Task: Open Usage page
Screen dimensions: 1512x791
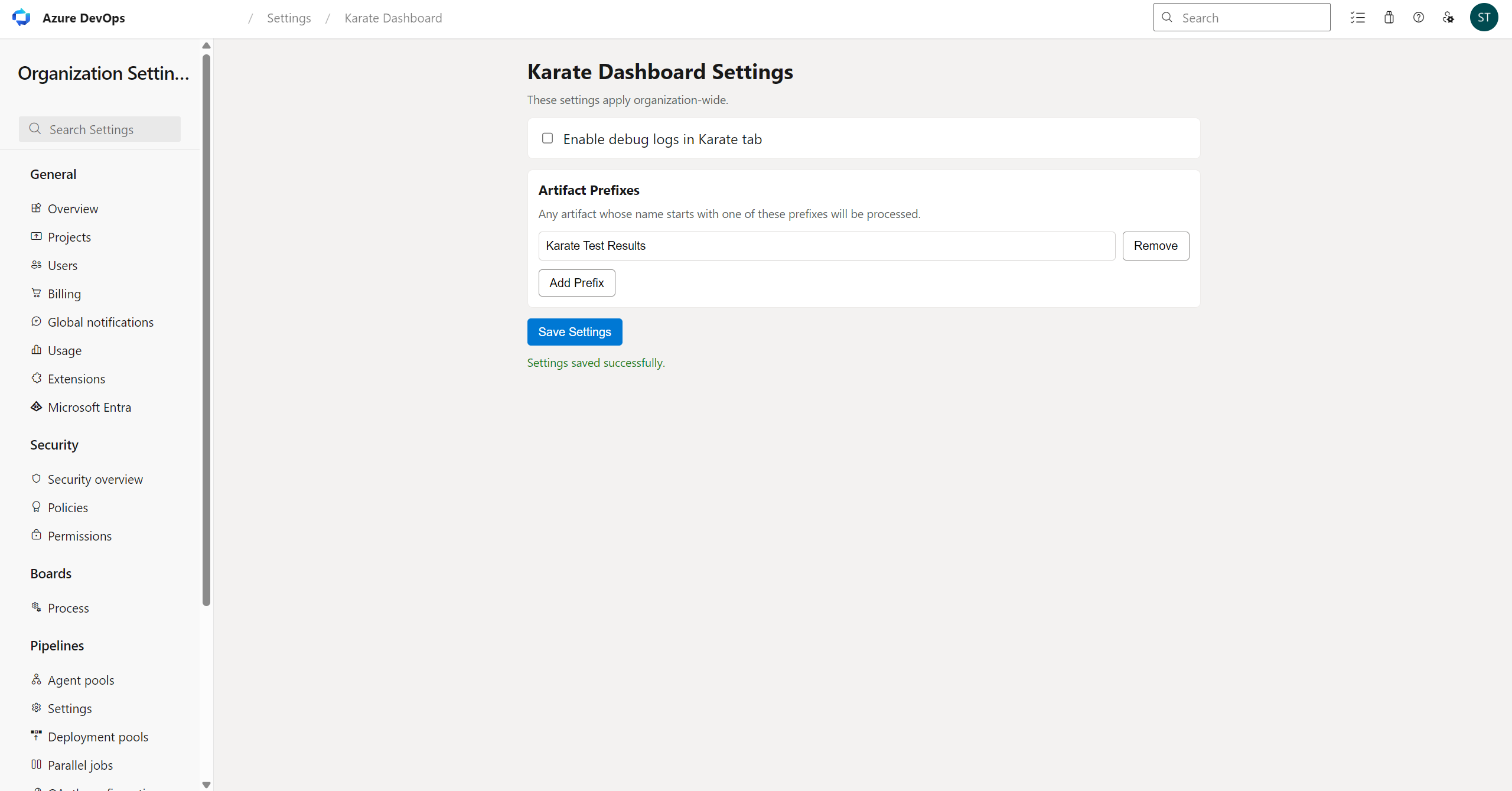Action: (64, 350)
